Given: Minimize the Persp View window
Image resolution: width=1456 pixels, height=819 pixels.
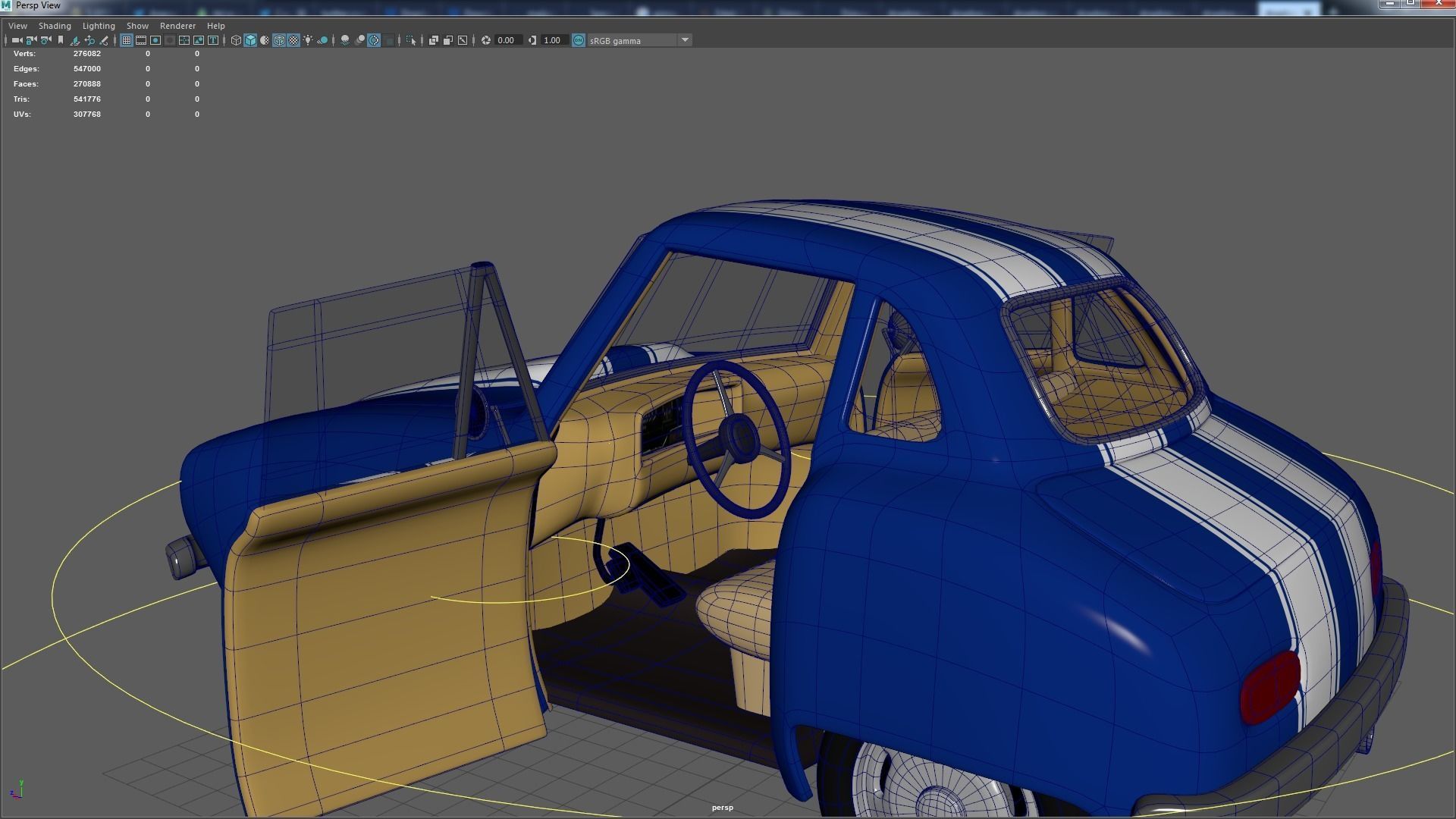Looking at the screenshot, I should click(x=1389, y=4).
